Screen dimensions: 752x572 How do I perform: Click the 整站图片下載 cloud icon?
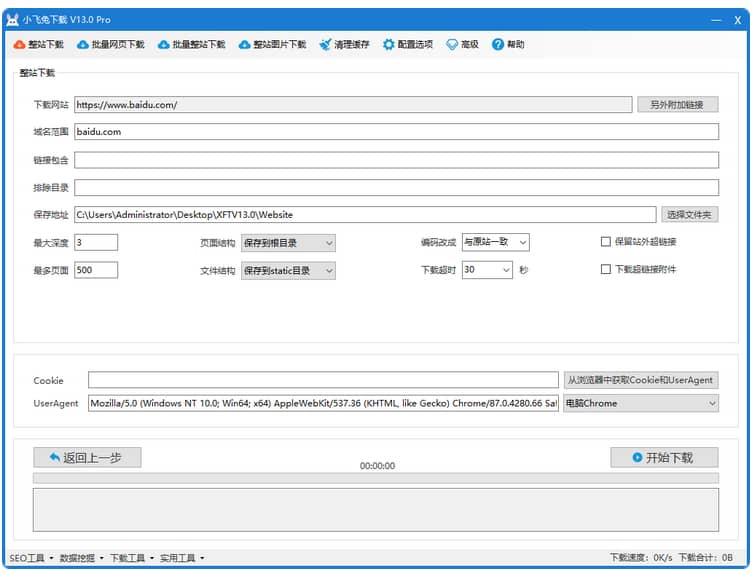tap(245, 45)
